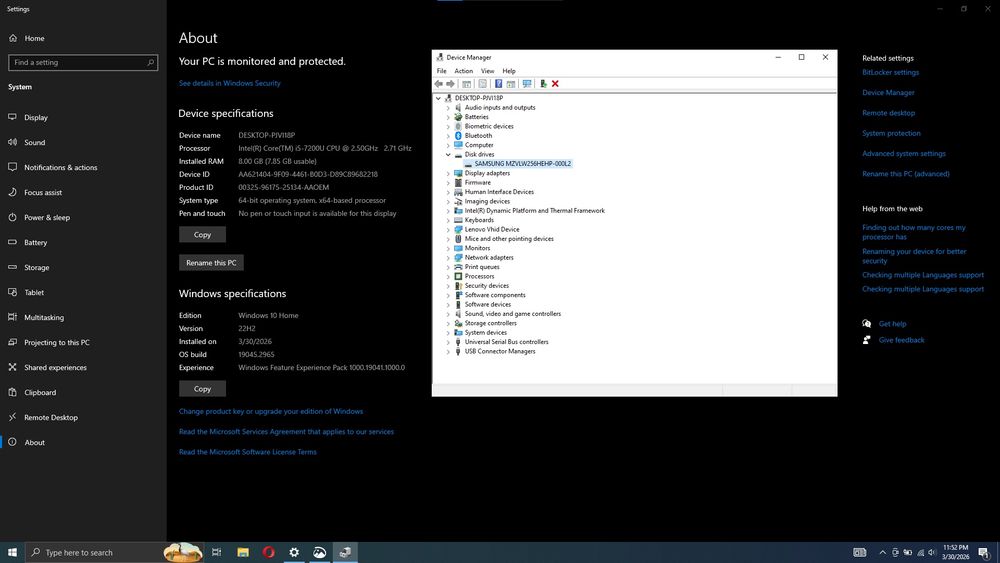Open Opera browser from the taskbar

[268, 552]
